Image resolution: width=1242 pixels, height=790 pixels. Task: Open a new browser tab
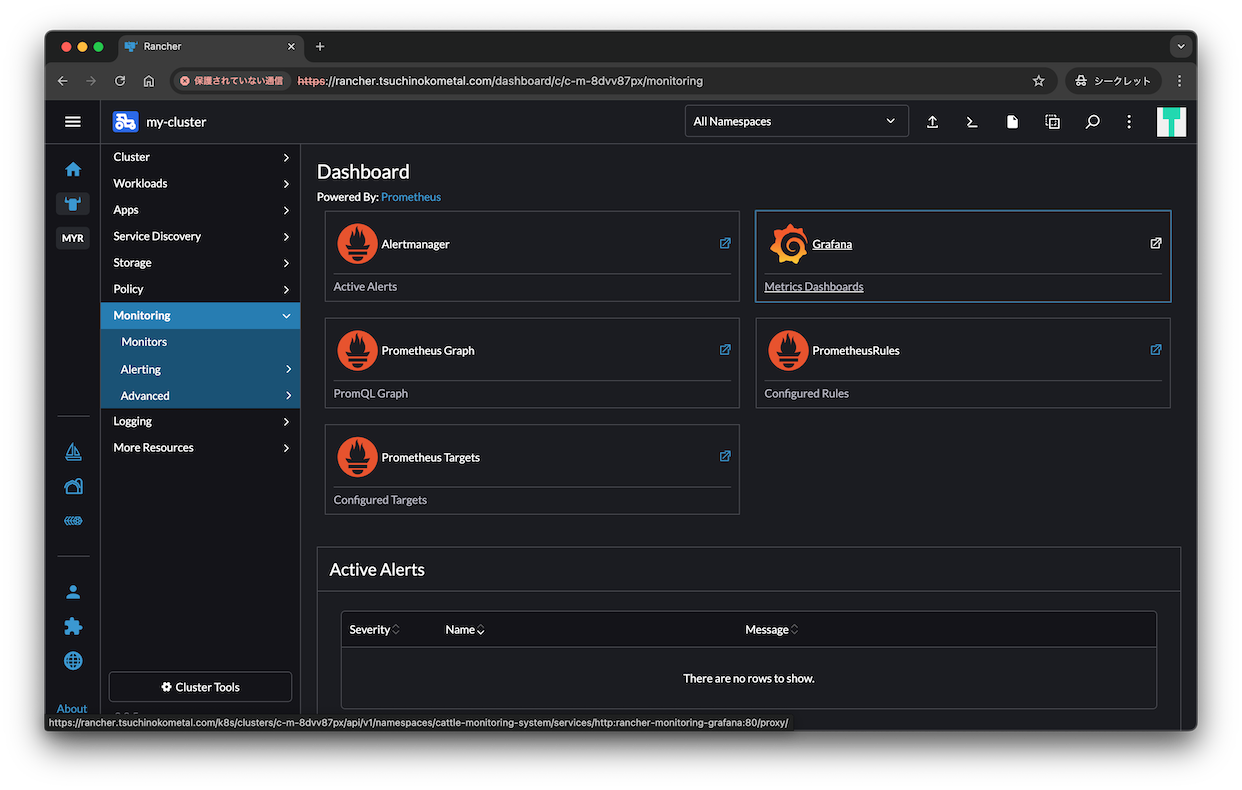tap(320, 46)
